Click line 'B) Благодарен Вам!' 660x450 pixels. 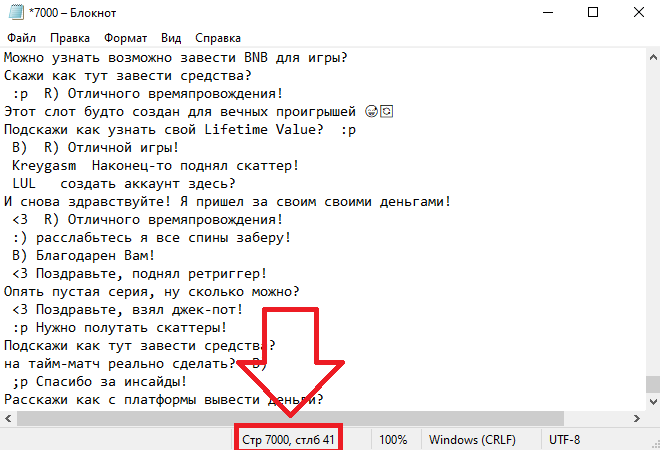(83, 256)
